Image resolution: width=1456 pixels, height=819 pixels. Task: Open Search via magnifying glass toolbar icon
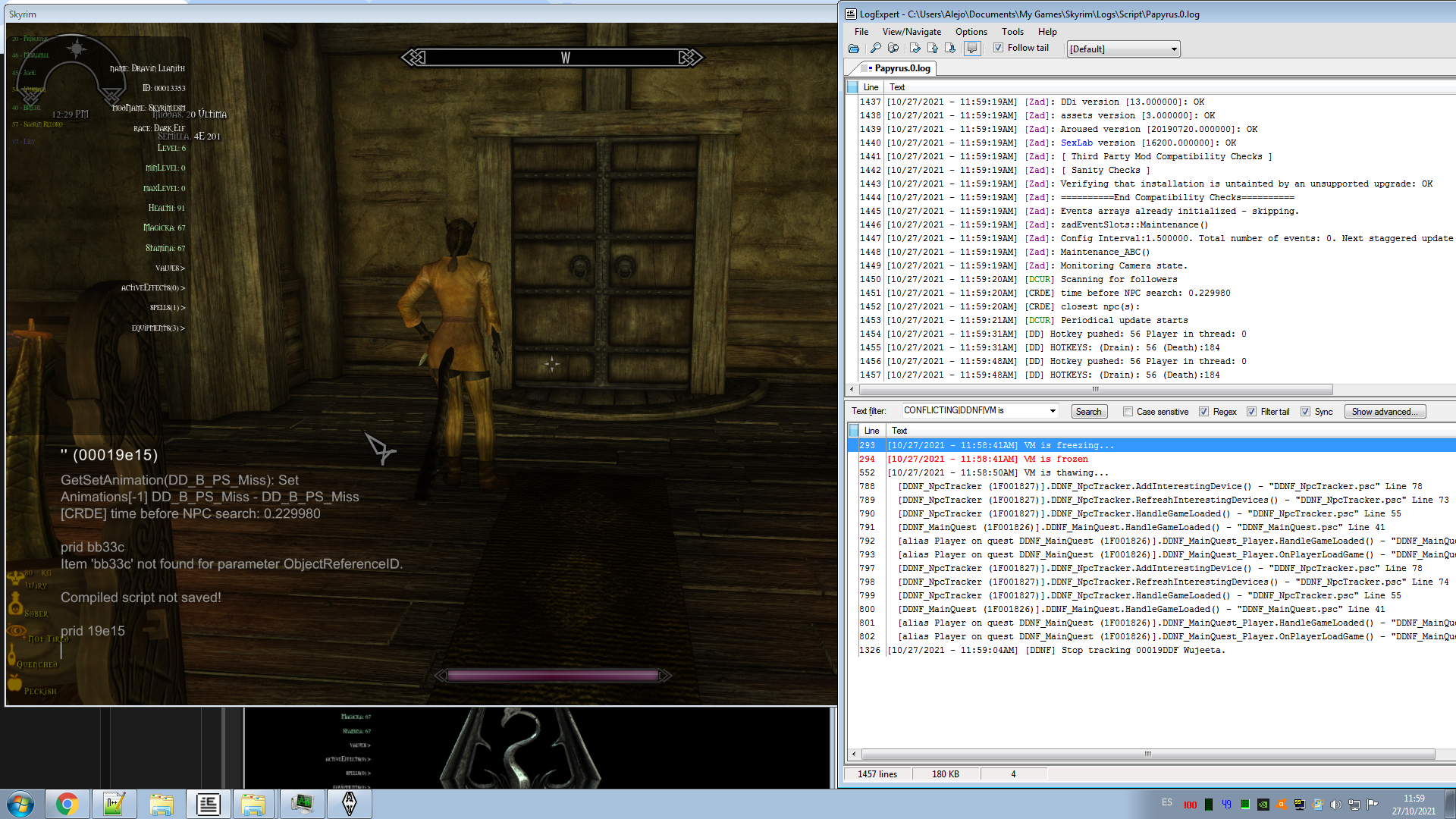pyautogui.click(x=875, y=49)
